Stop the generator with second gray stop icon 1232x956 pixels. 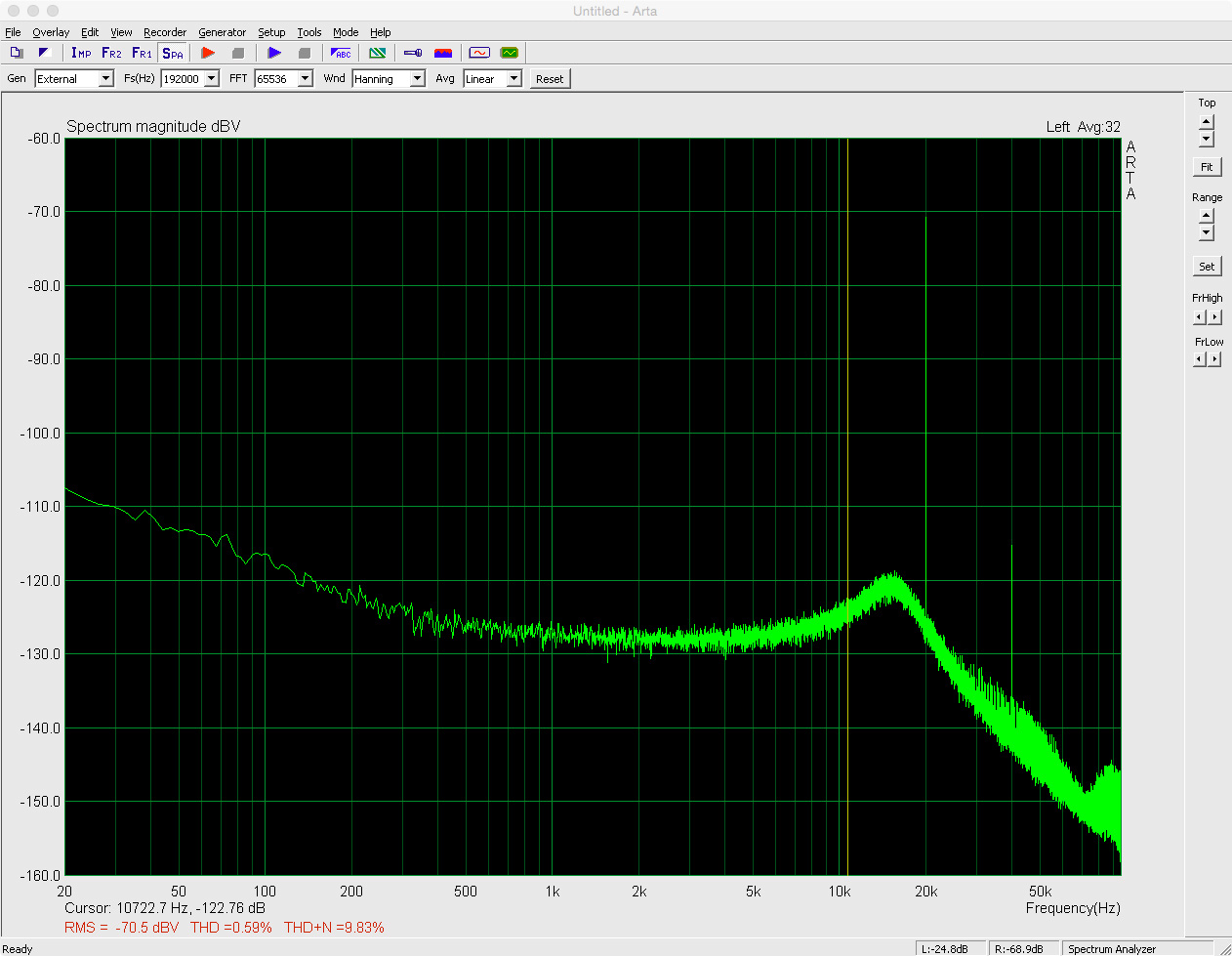point(304,53)
